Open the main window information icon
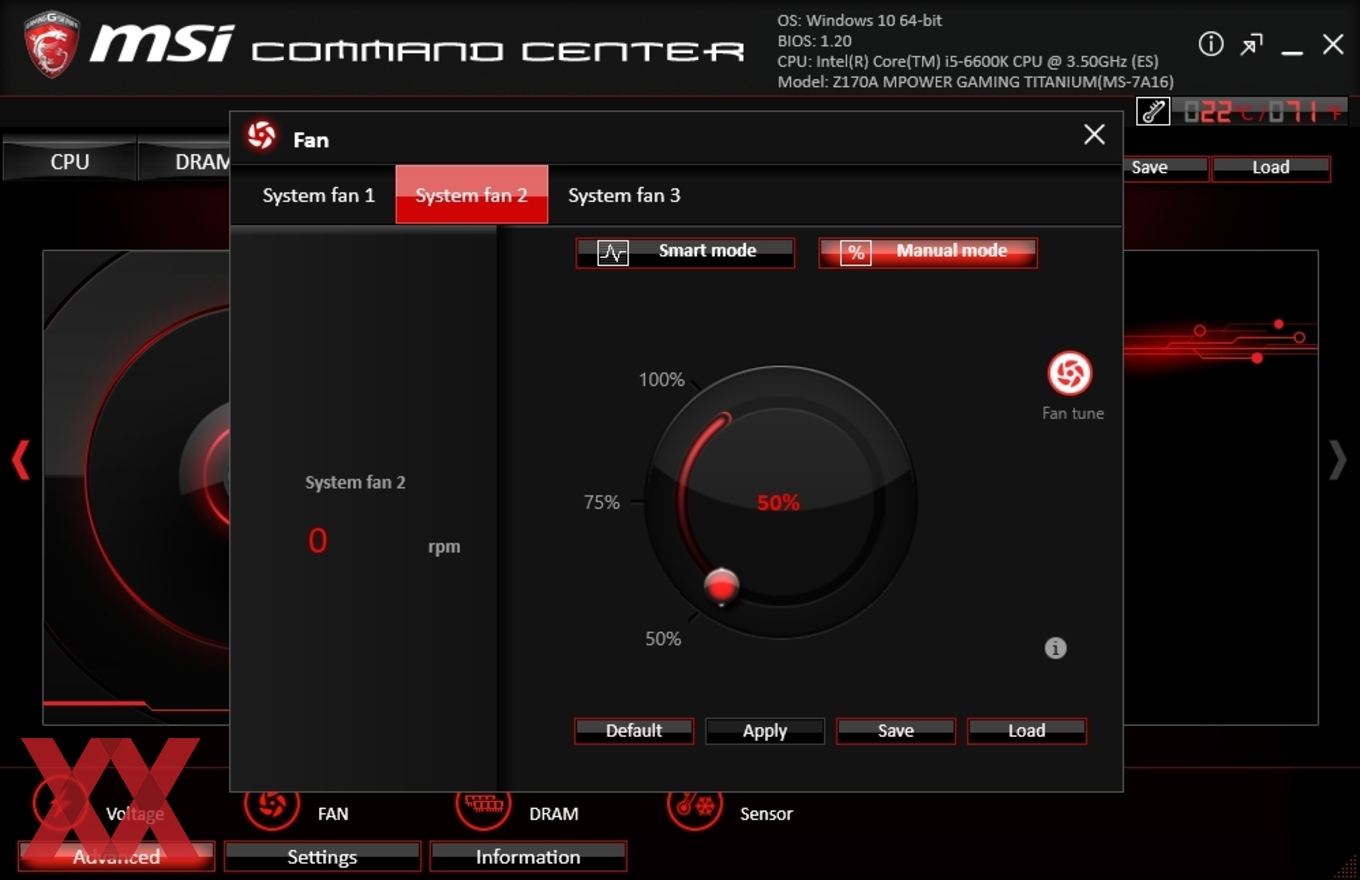Viewport: 1360px width, 880px height. coord(1211,44)
